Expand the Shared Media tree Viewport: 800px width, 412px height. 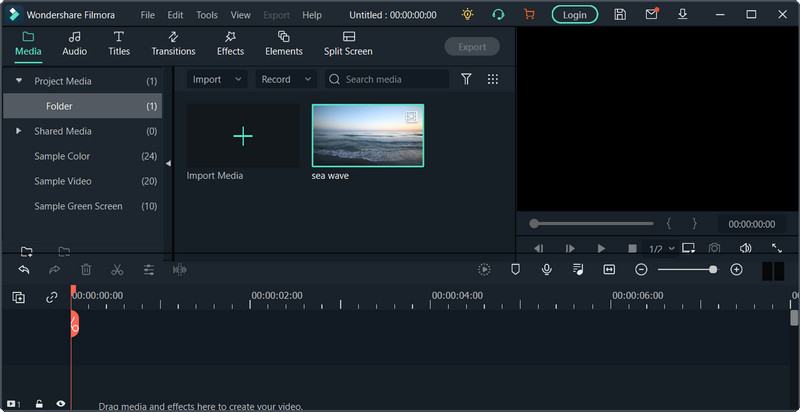tap(19, 131)
